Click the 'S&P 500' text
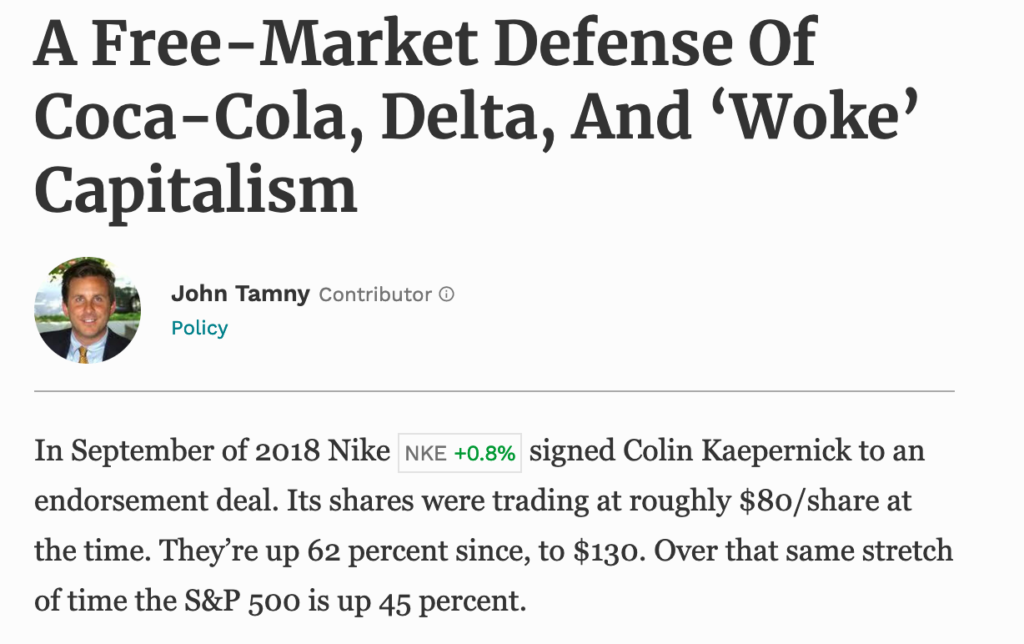Screen dimensions: 1024x644 tap(242, 601)
